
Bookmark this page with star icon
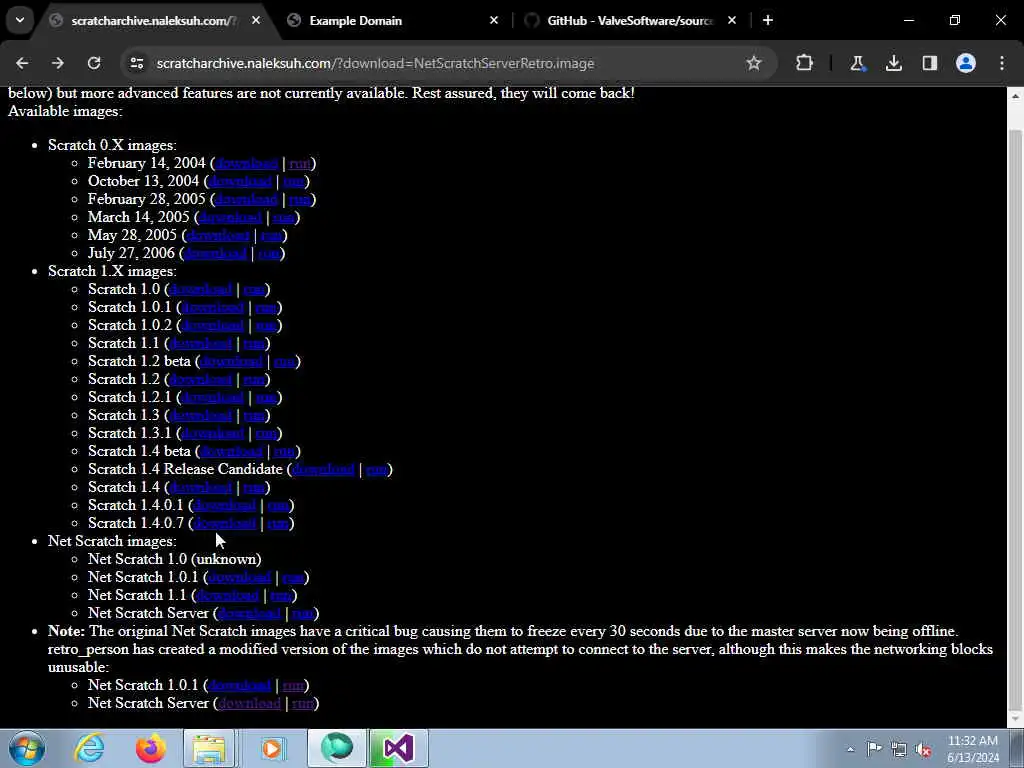click(754, 63)
